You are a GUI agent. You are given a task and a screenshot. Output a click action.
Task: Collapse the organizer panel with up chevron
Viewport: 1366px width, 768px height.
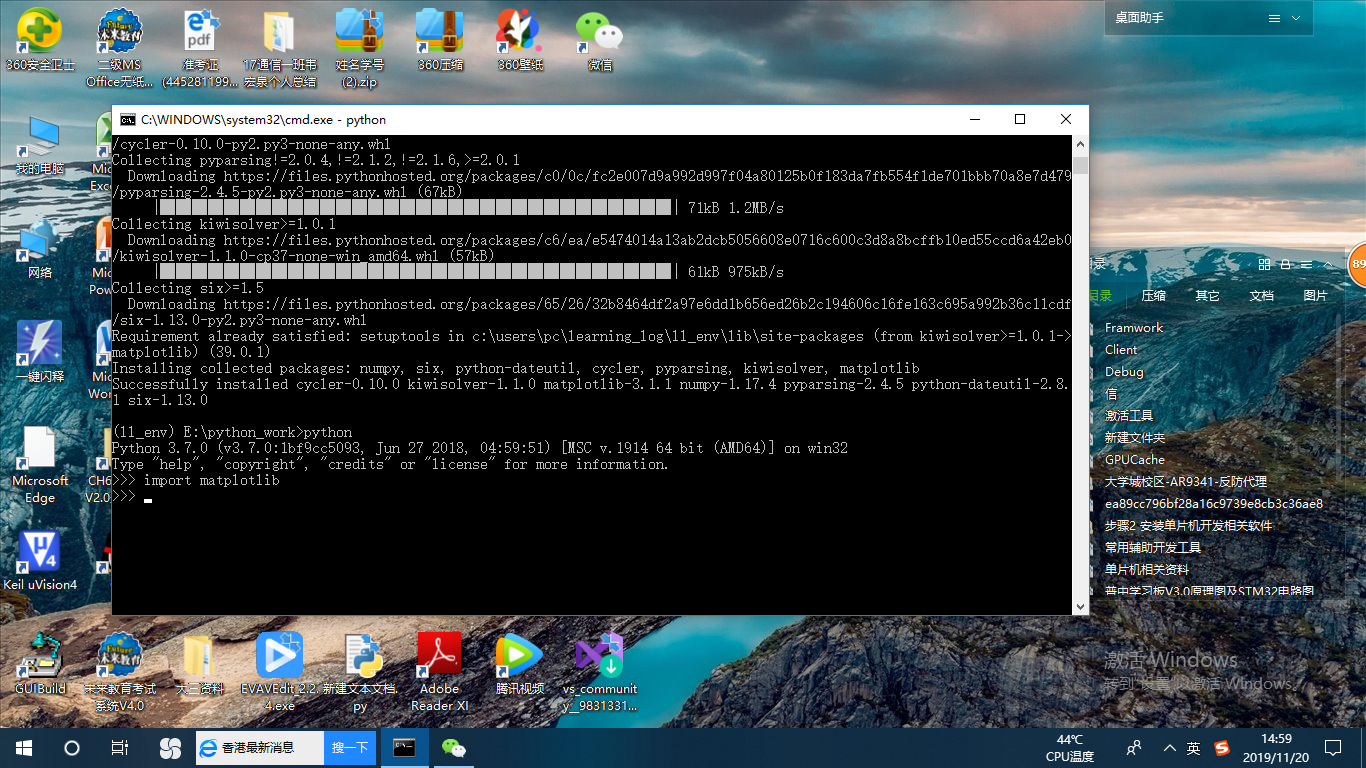1327,264
